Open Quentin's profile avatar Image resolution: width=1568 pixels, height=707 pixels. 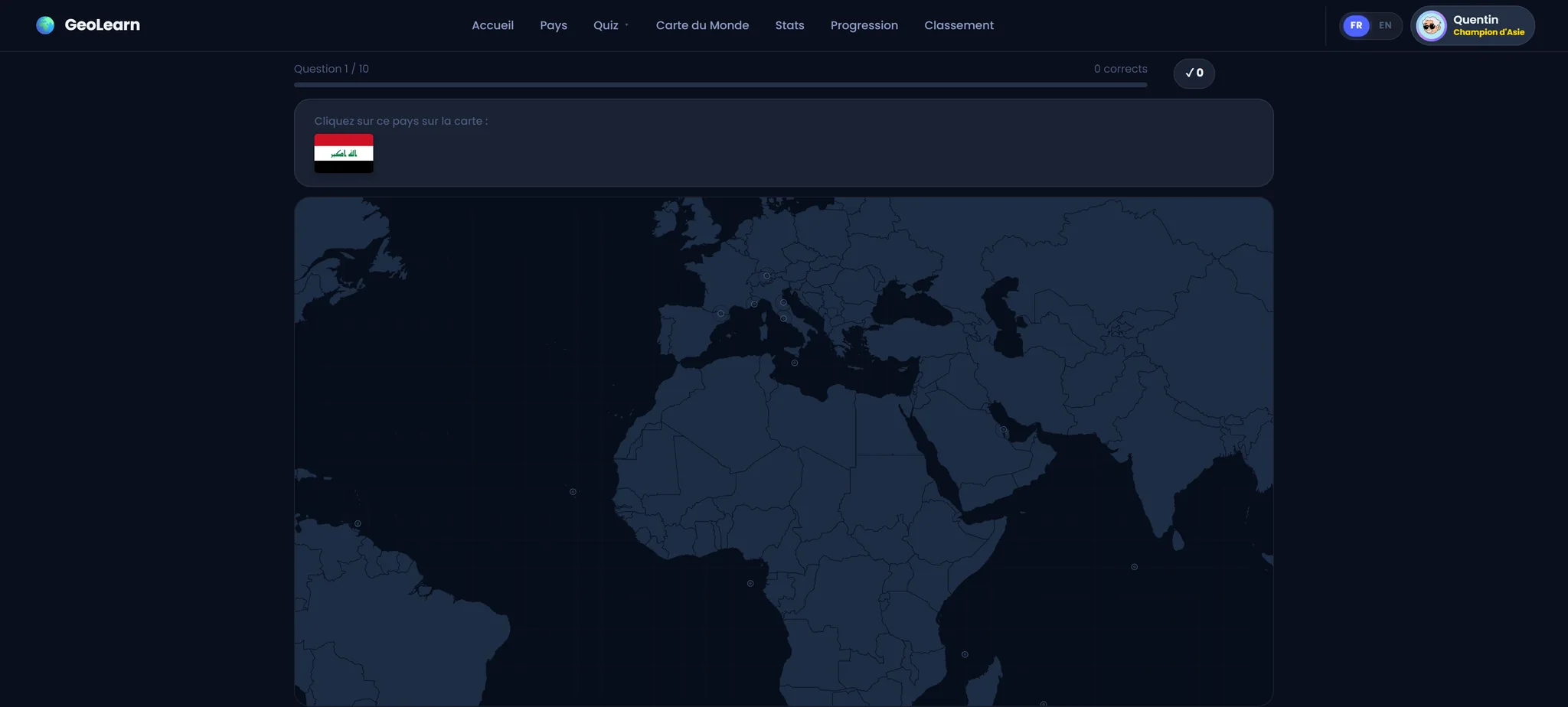(x=1430, y=26)
